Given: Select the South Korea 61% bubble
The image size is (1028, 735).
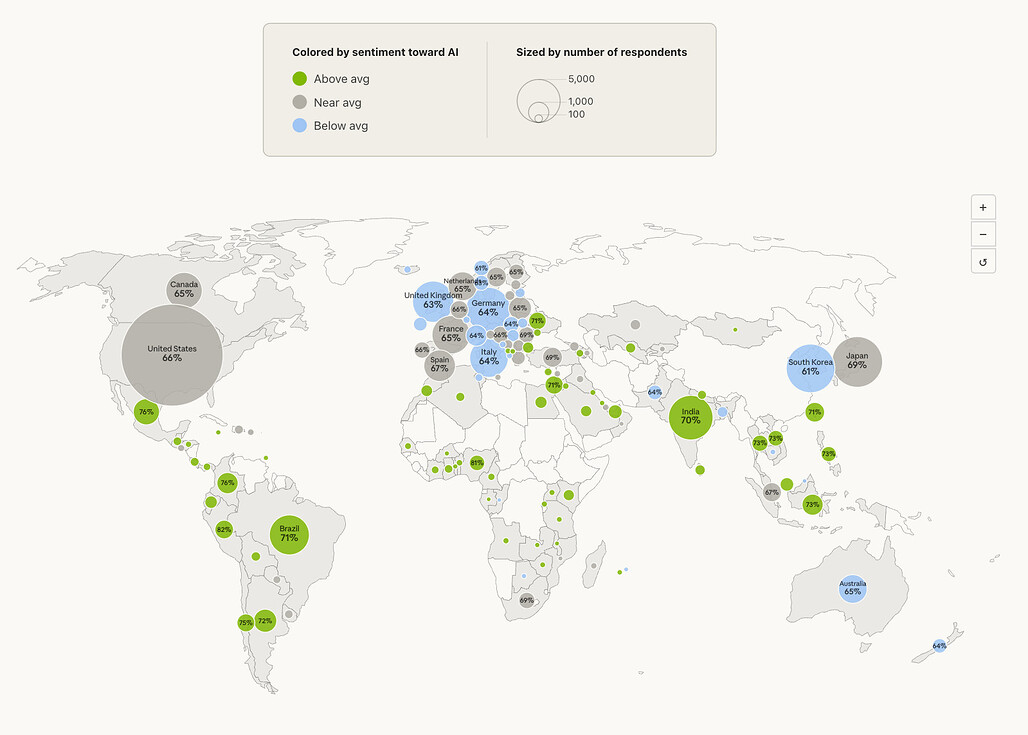Looking at the screenshot, I should click(x=810, y=367).
